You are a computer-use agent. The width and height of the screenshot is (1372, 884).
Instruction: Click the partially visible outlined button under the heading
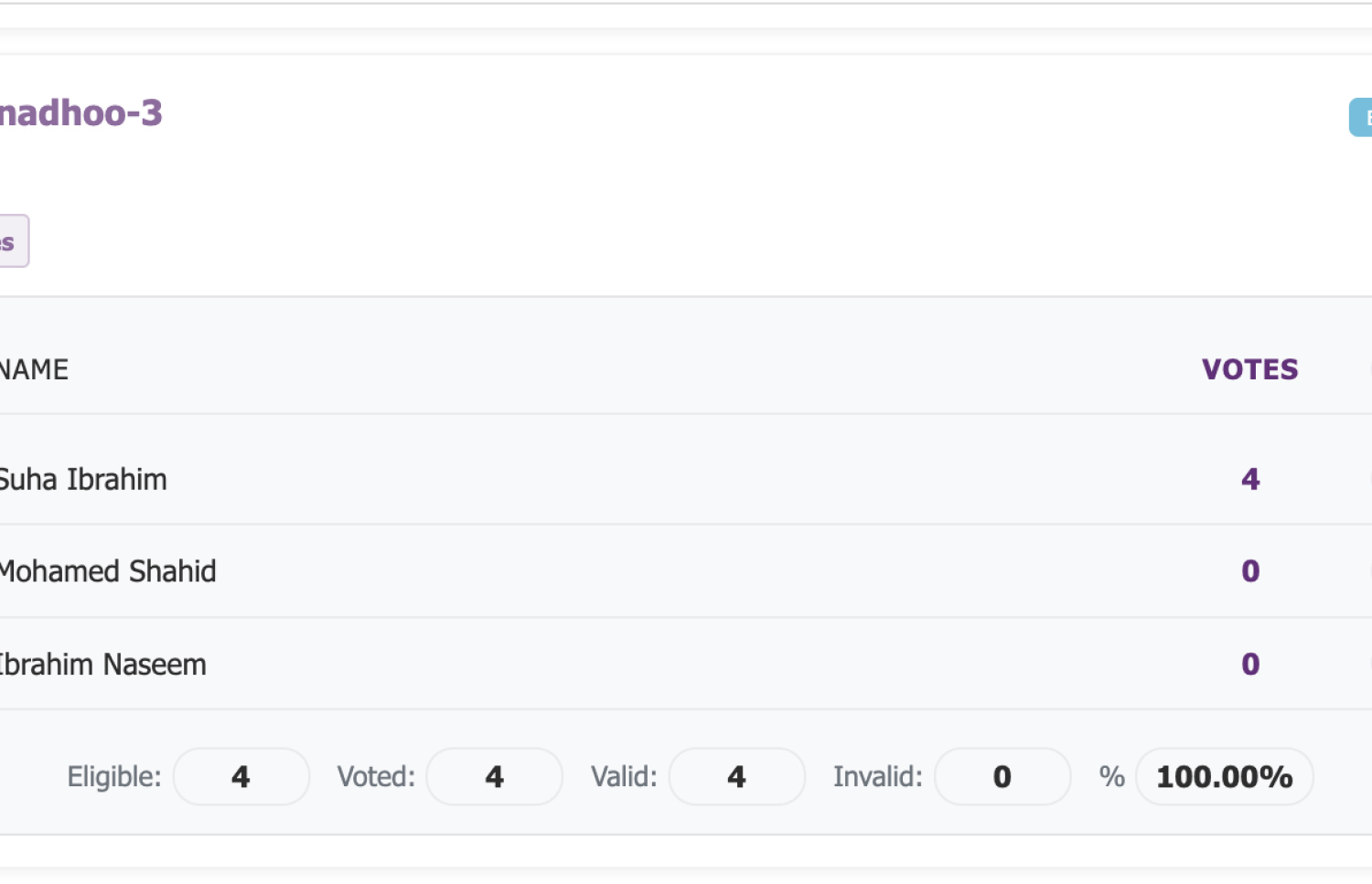pos(13,241)
